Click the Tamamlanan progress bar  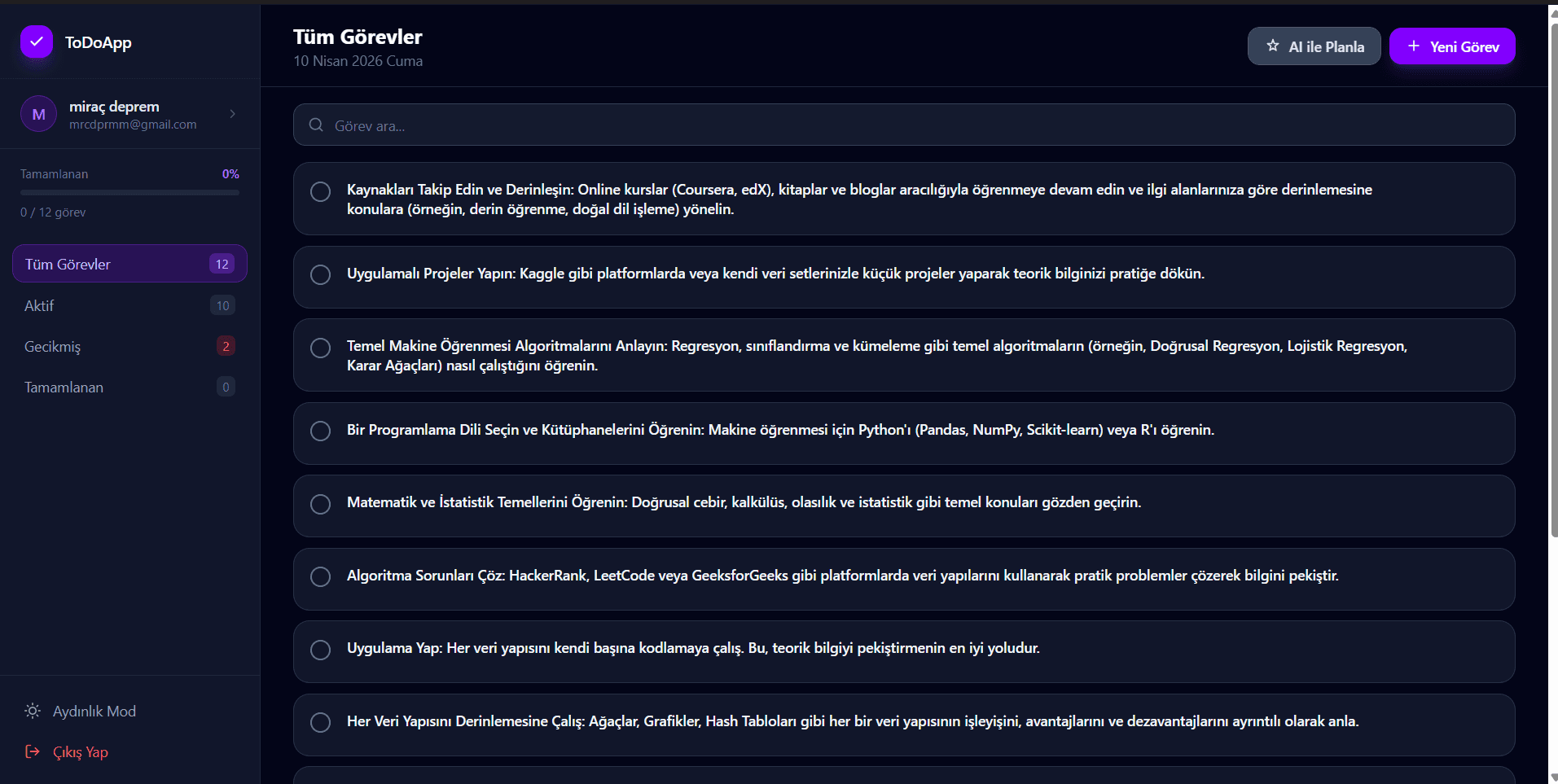coord(129,193)
